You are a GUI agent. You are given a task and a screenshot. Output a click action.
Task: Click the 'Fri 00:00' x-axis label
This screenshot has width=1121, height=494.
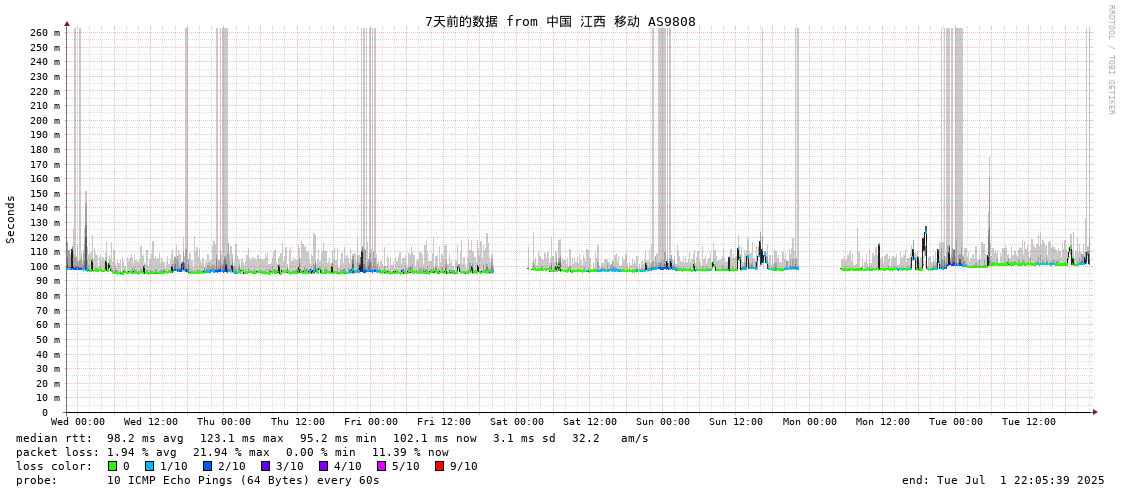(370, 423)
